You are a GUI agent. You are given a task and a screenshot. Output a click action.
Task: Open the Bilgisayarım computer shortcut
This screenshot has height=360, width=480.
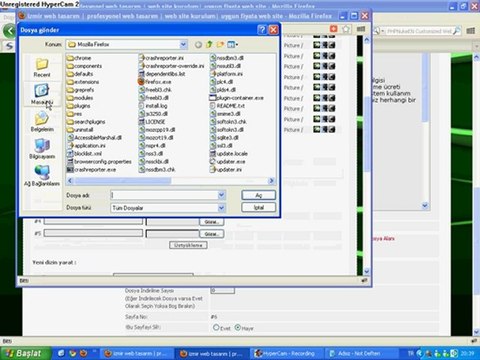coord(42,149)
